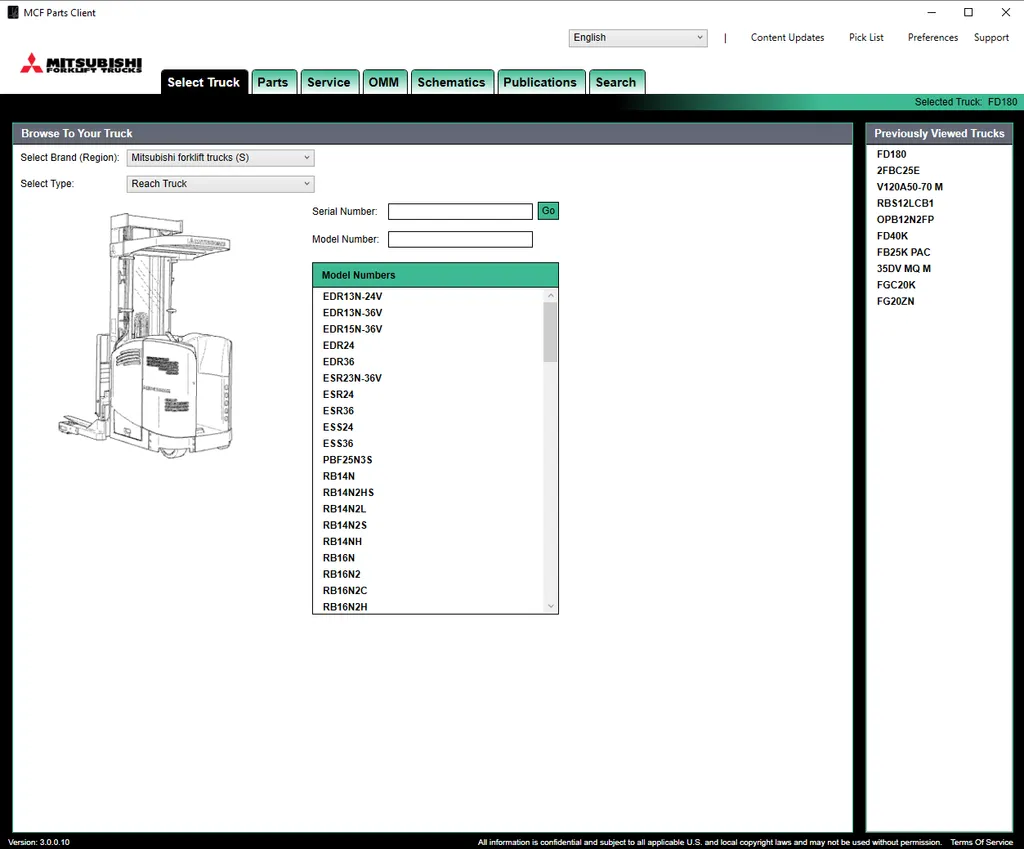Open Terms Of Service link
The width and height of the screenshot is (1024, 849).
pyautogui.click(x=981, y=842)
